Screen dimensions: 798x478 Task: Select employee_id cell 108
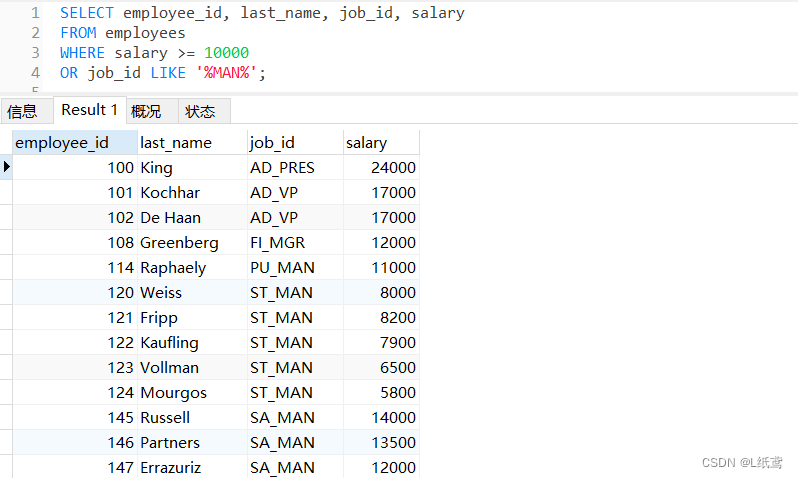pos(75,242)
